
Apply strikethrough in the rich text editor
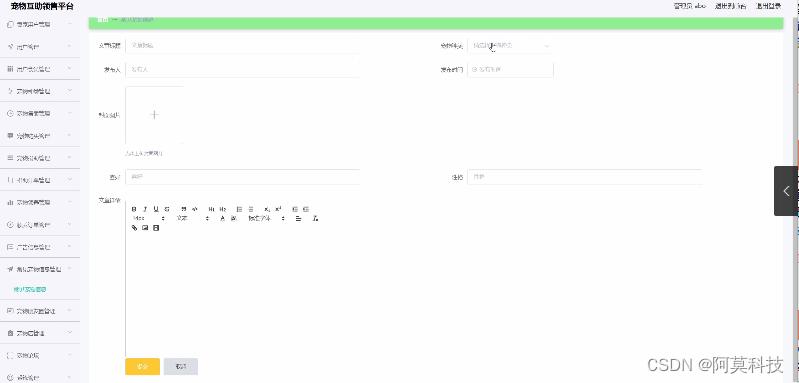[167, 209]
